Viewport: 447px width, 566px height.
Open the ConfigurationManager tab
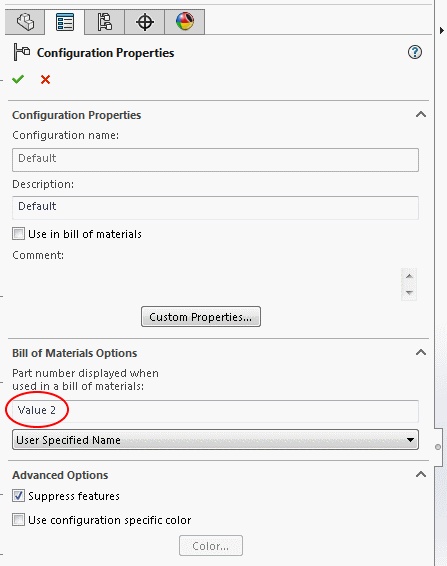pyautogui.click(x=104, y=22)
